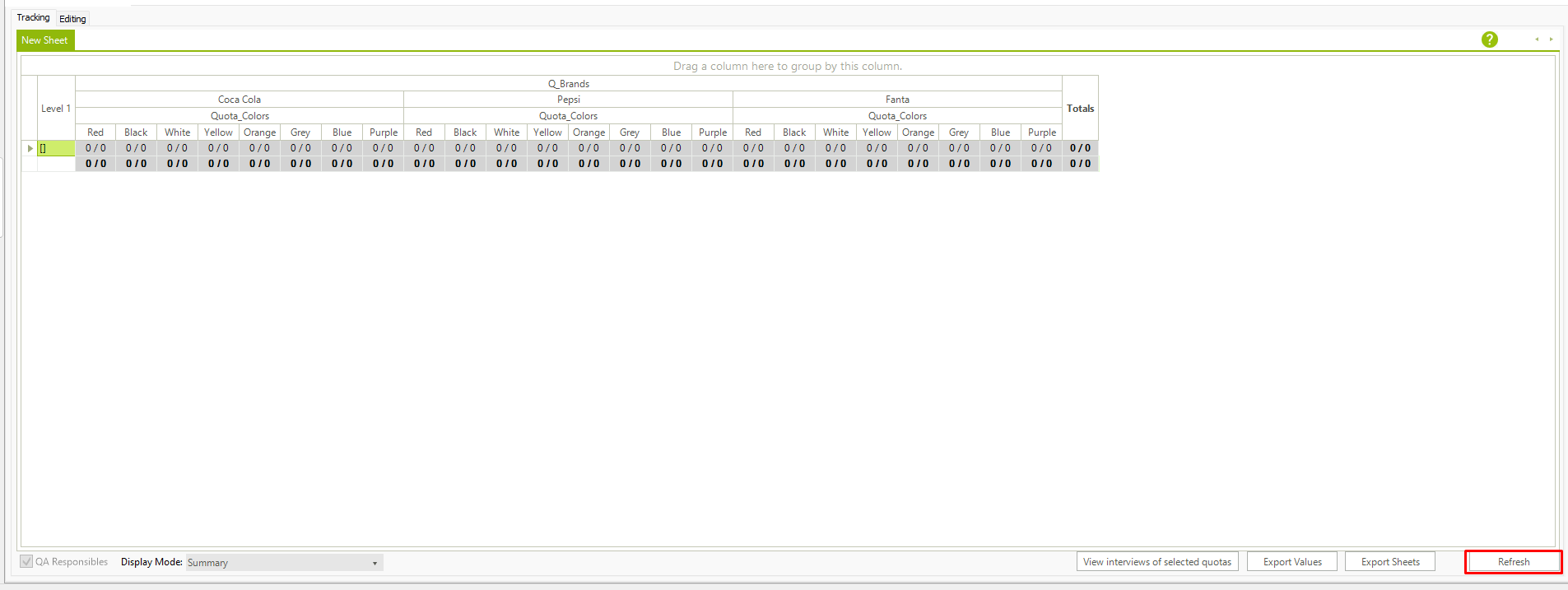Select the Black column under Pepsi

pyautogui.click(x=465, y=132)
